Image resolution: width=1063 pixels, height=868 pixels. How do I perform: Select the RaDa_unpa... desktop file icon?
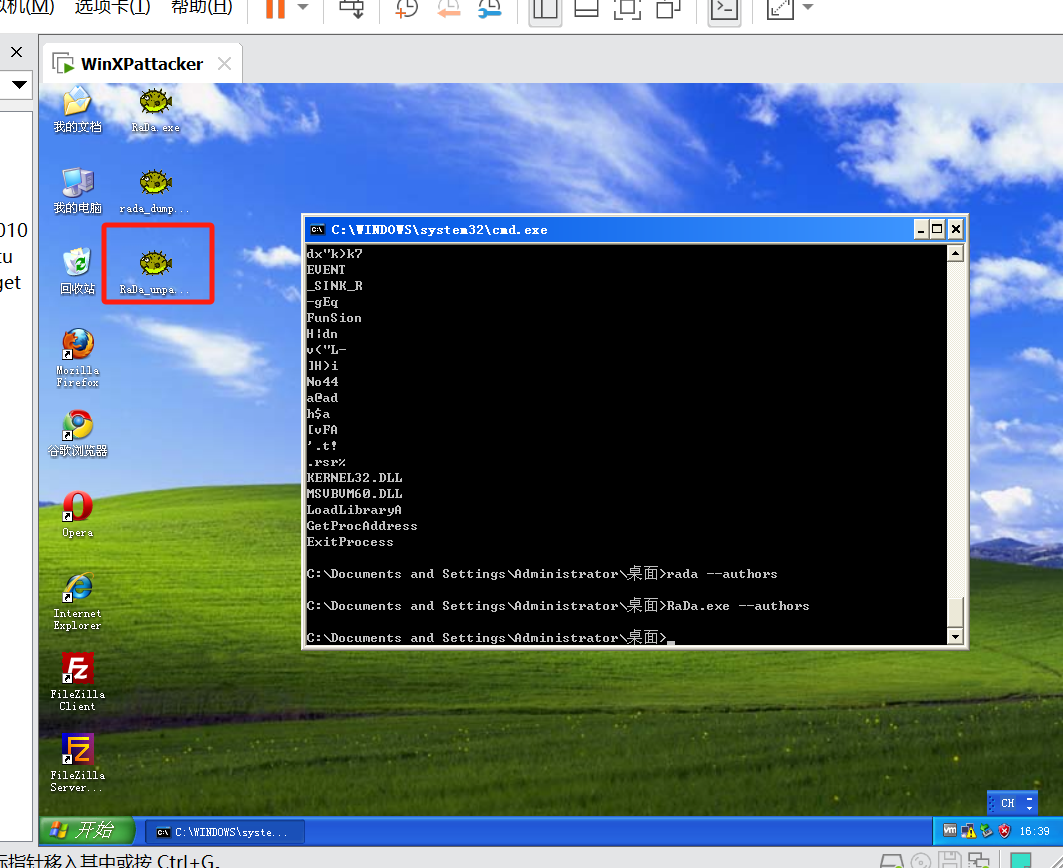(155, 271)
